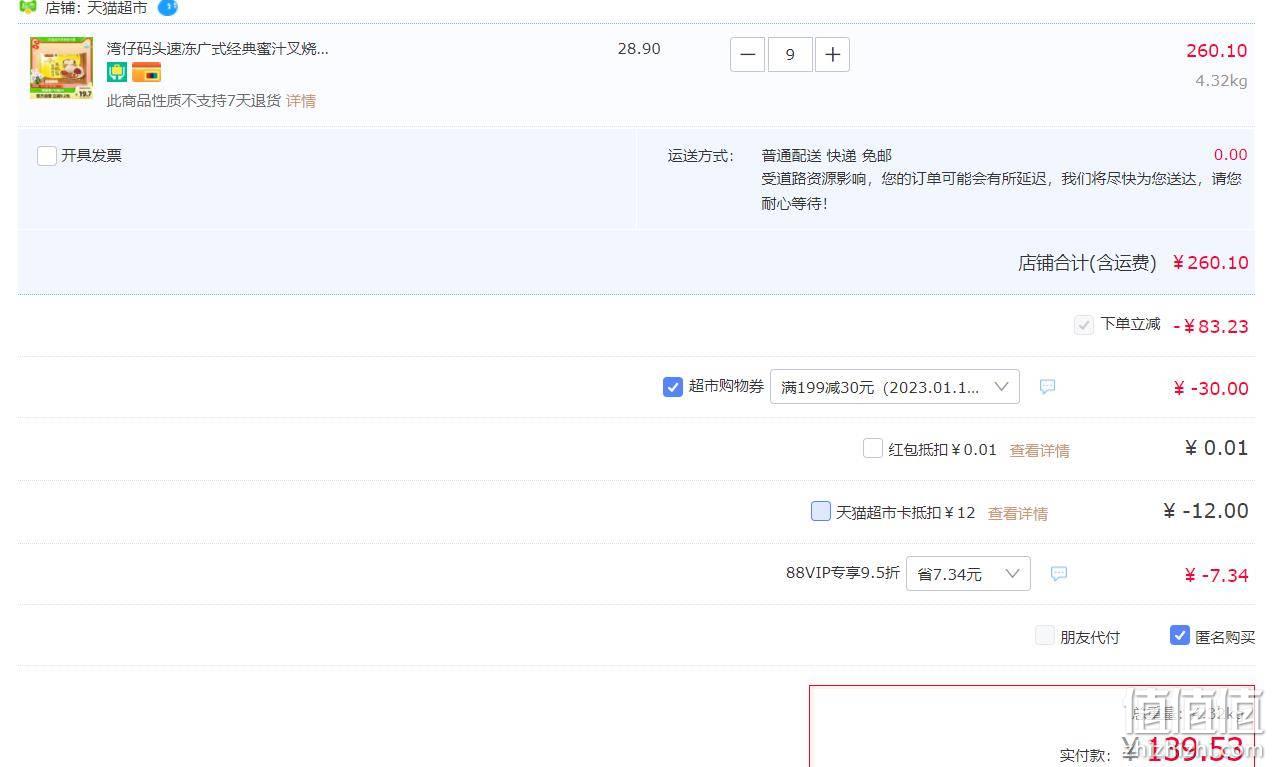Screen dimensions: 1273x767
Task: Open the product thumbnail image
Action: coord(61,68)
